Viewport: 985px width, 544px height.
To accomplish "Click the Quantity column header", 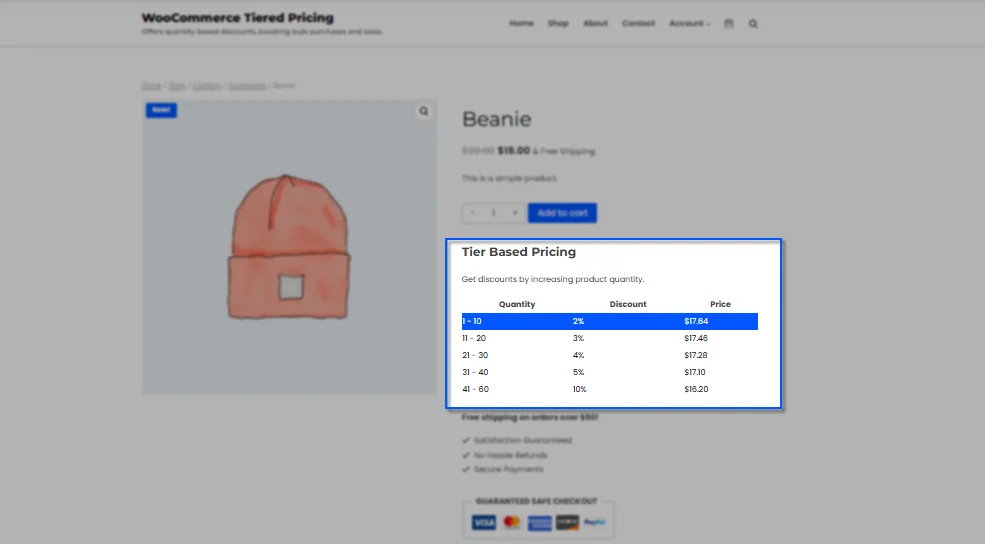I will point(517,304).
